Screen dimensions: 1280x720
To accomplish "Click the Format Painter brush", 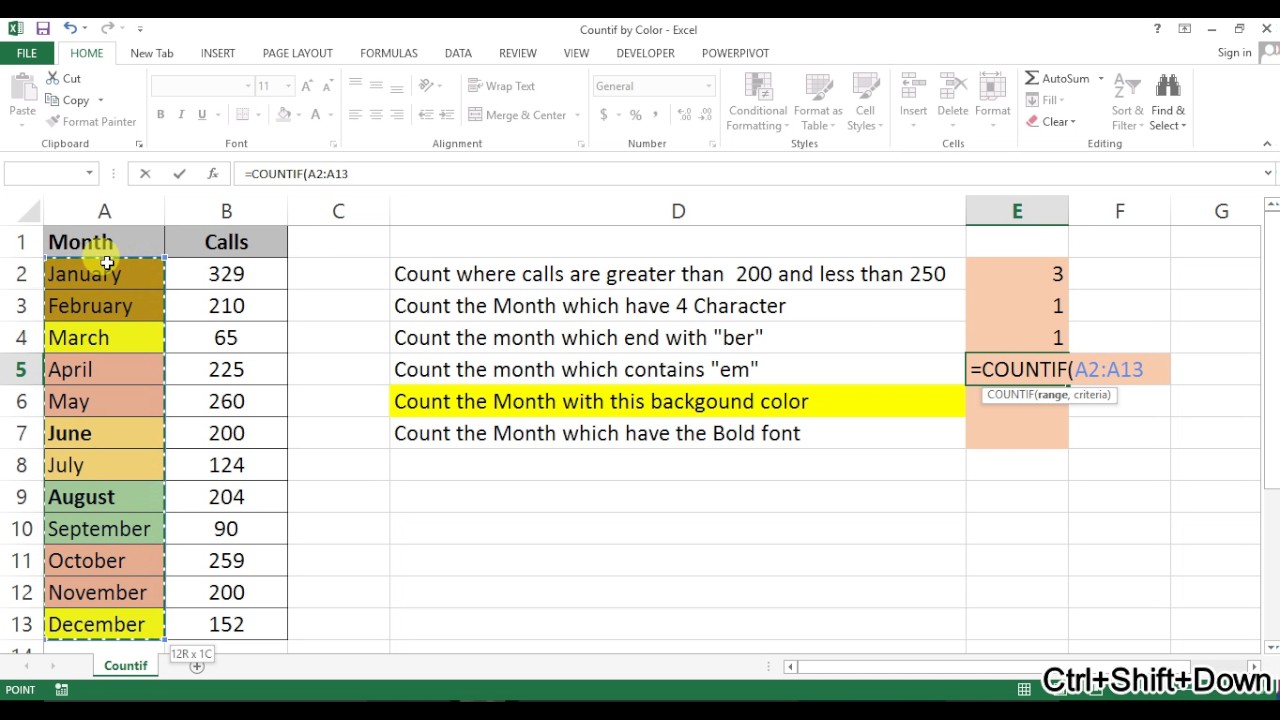I will pos(53,121).
